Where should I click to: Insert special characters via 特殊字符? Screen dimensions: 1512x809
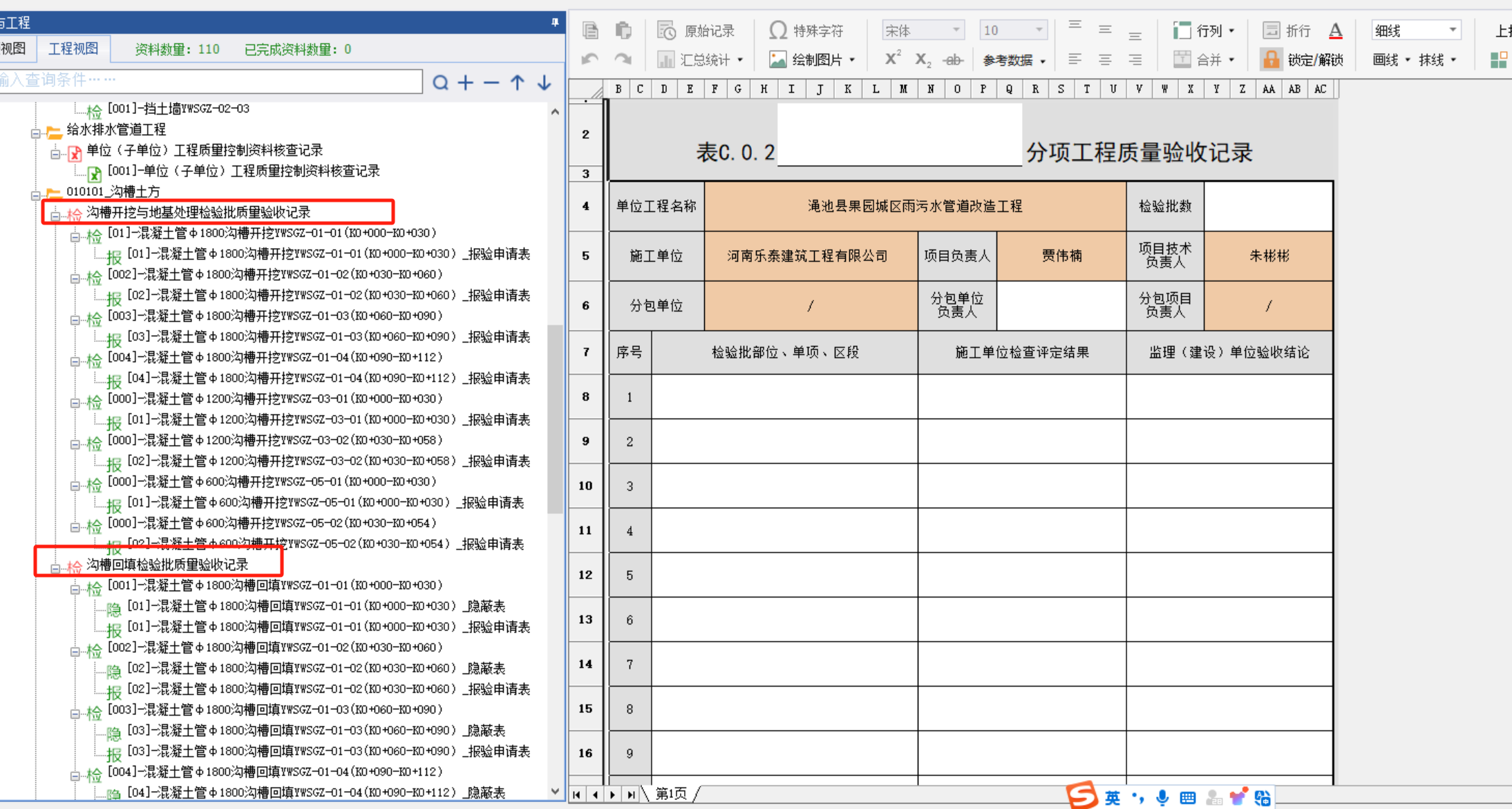click(806, 30)
